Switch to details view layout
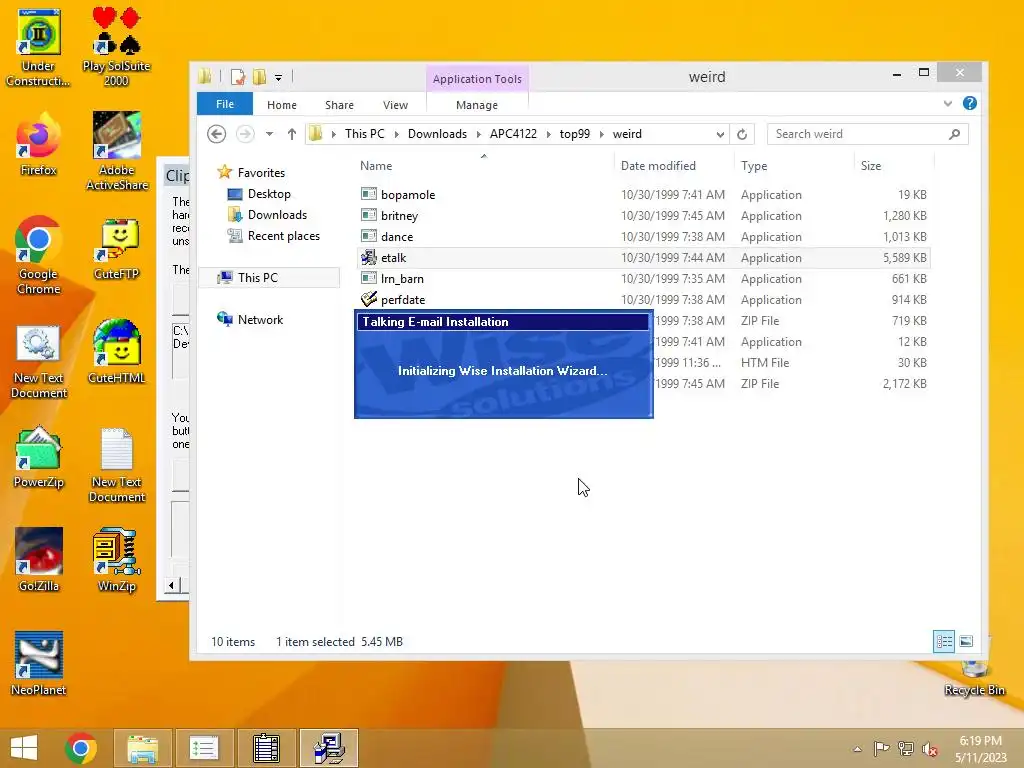Viewport: 1024px width, 768px height. [x=944, y=641]
